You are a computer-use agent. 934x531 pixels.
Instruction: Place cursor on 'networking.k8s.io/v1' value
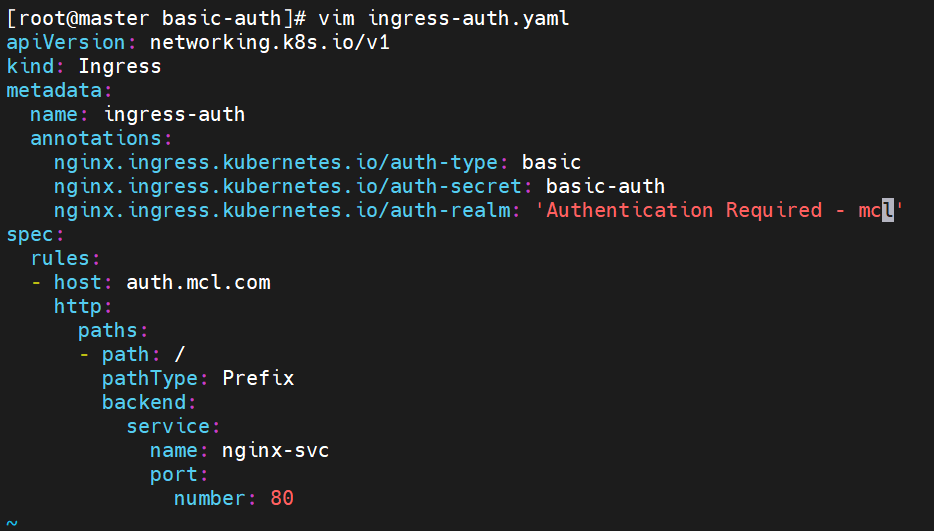(x=269, y=42)
